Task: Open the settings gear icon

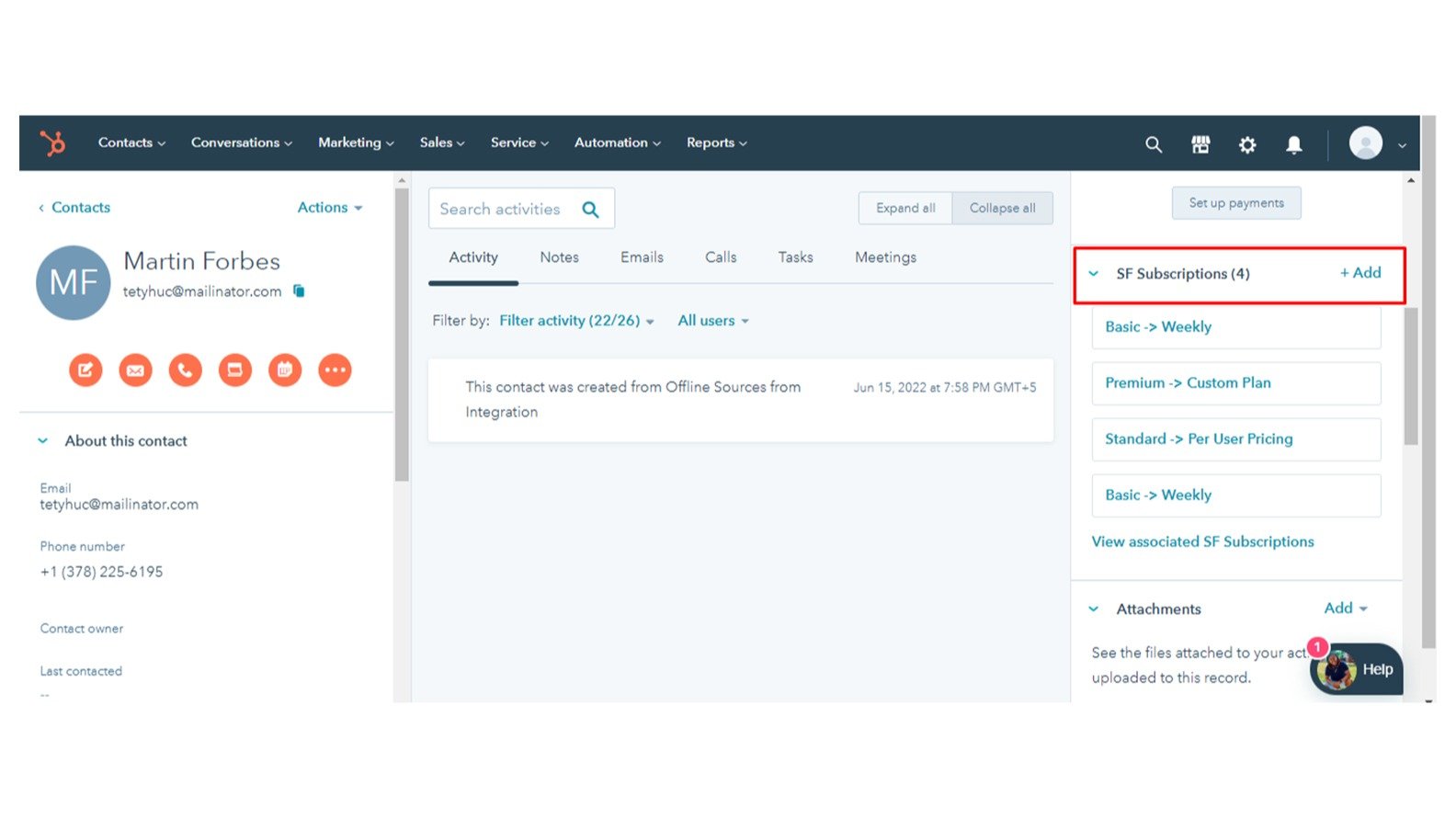Action: [1247, 144]
